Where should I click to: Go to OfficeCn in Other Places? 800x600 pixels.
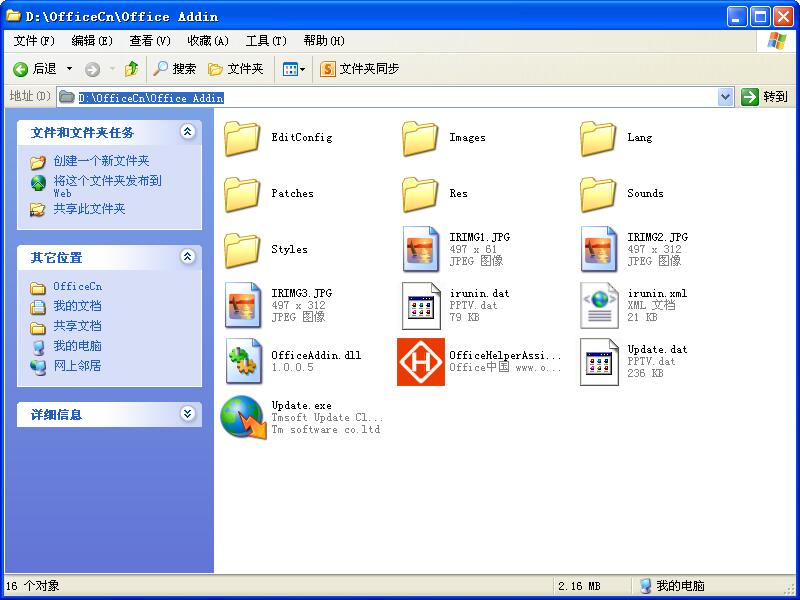point(78,287)
